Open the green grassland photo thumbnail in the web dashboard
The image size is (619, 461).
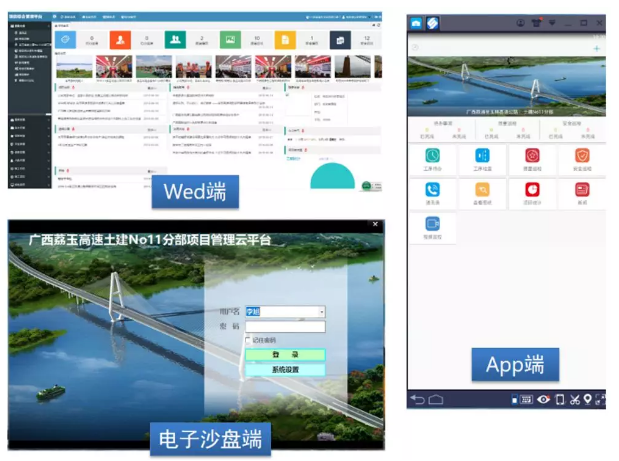pyautogui.click(x=74, y=67)
